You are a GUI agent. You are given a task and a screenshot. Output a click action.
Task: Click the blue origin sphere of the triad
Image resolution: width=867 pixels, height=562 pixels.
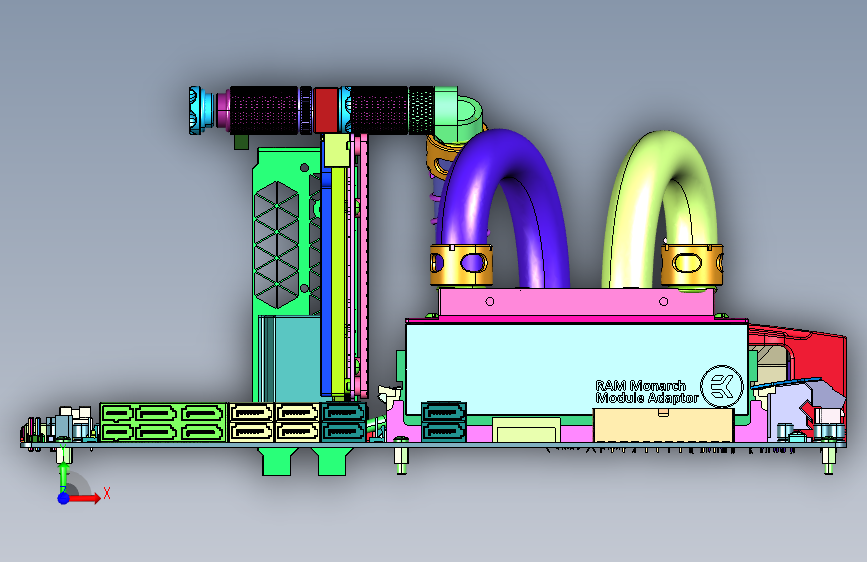63,498
